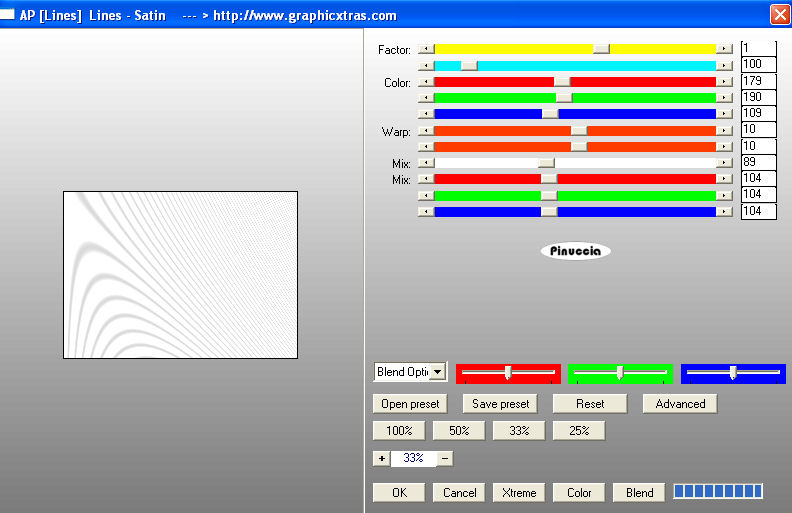Click right arrow of white Mix slider
Screen dimensions: 792x513
[724, 163]
